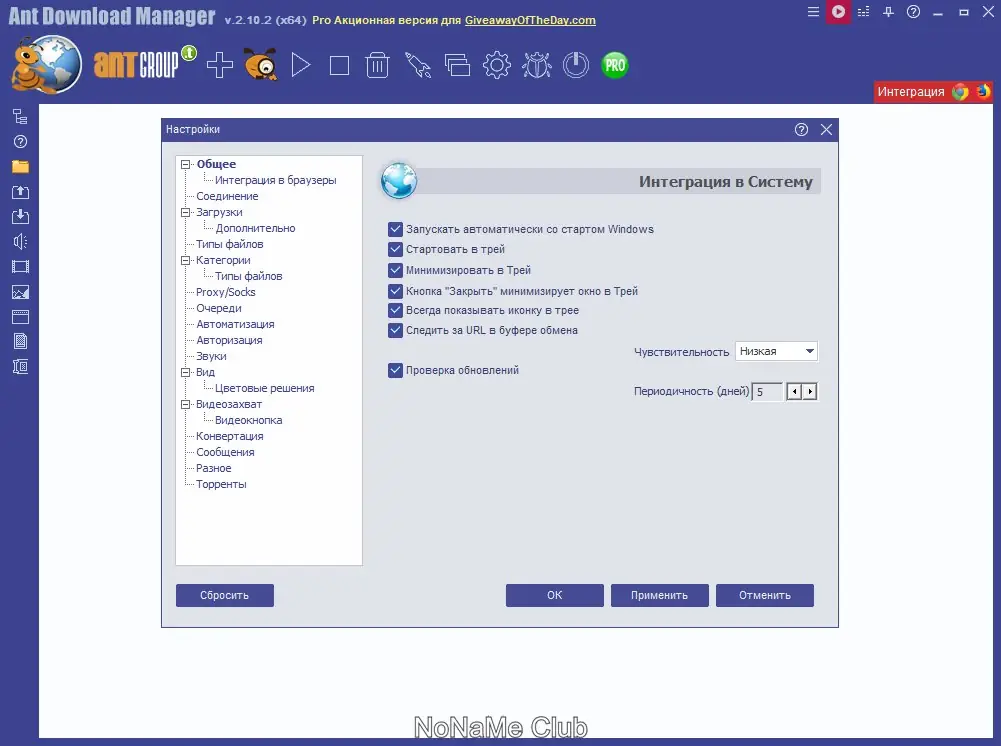Select Авторизация in settings tree
Viewport: 1001px width, 746px height.
(229, 340)
